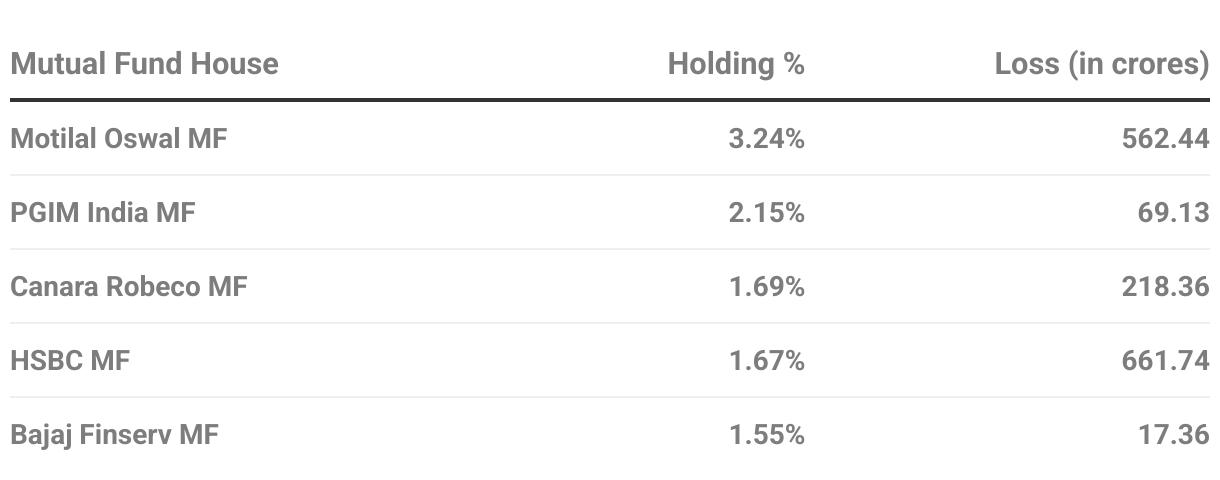Select the 1.67% holding percentage
Image resolution: width=1220 pixels, height=480 pixels.
(x=766, y=361)
